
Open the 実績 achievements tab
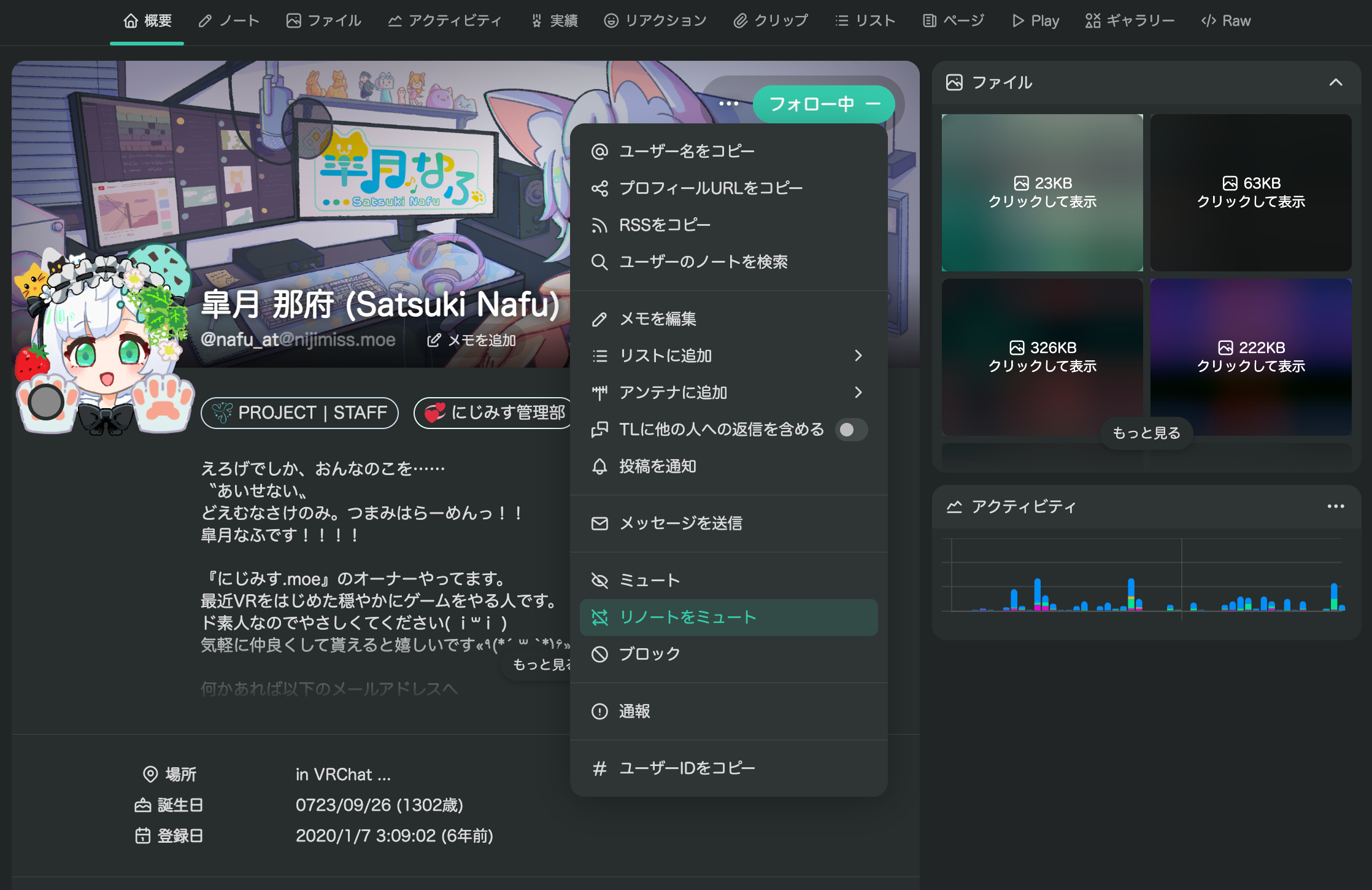[555, 21]
